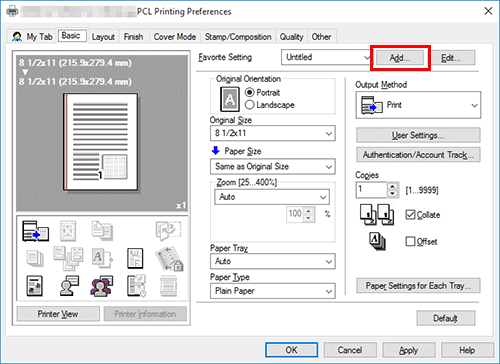This screenshot has height=364, width=500.
Task: Click the scheduled page clock icon
Action: [136, 286]
